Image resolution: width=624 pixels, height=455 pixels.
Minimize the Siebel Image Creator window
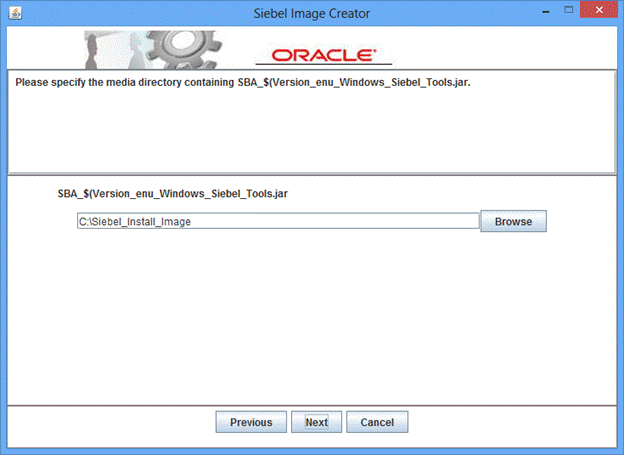[546, 12]
